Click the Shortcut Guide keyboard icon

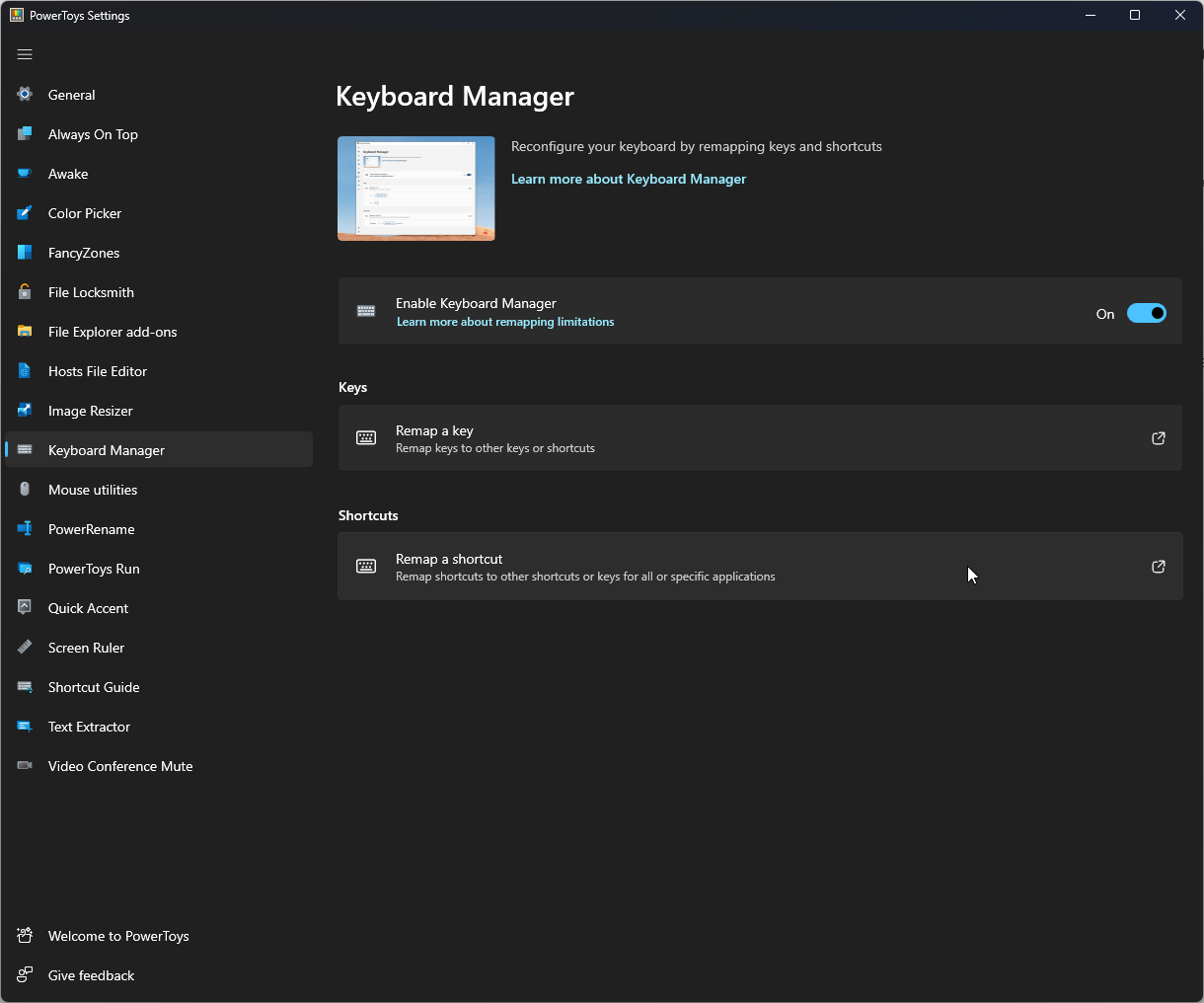tap(24, 687)
